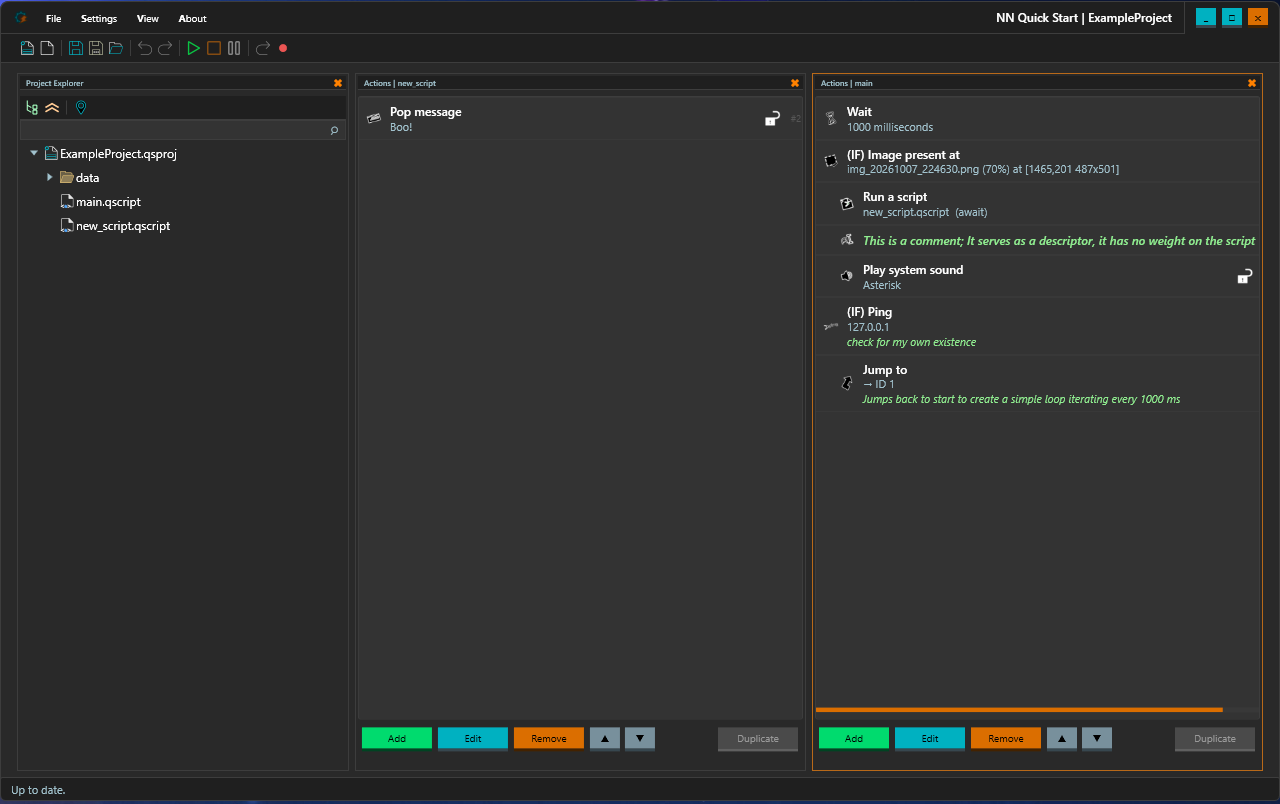Edit the selected action in new_script panel

[473, 738]
